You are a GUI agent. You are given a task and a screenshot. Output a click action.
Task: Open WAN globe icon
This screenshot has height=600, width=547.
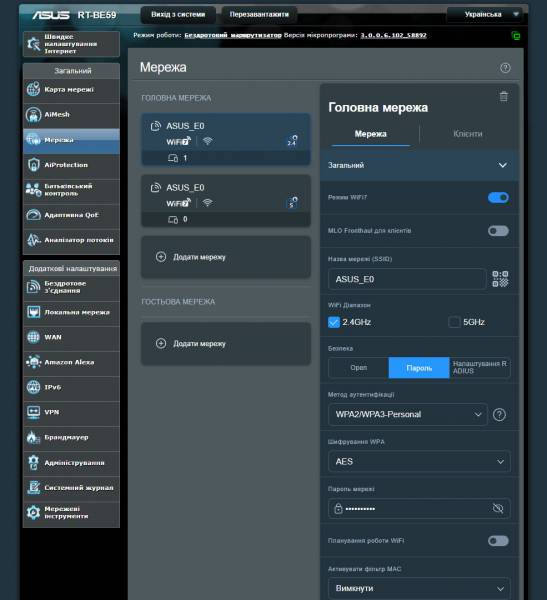point(33,337)
